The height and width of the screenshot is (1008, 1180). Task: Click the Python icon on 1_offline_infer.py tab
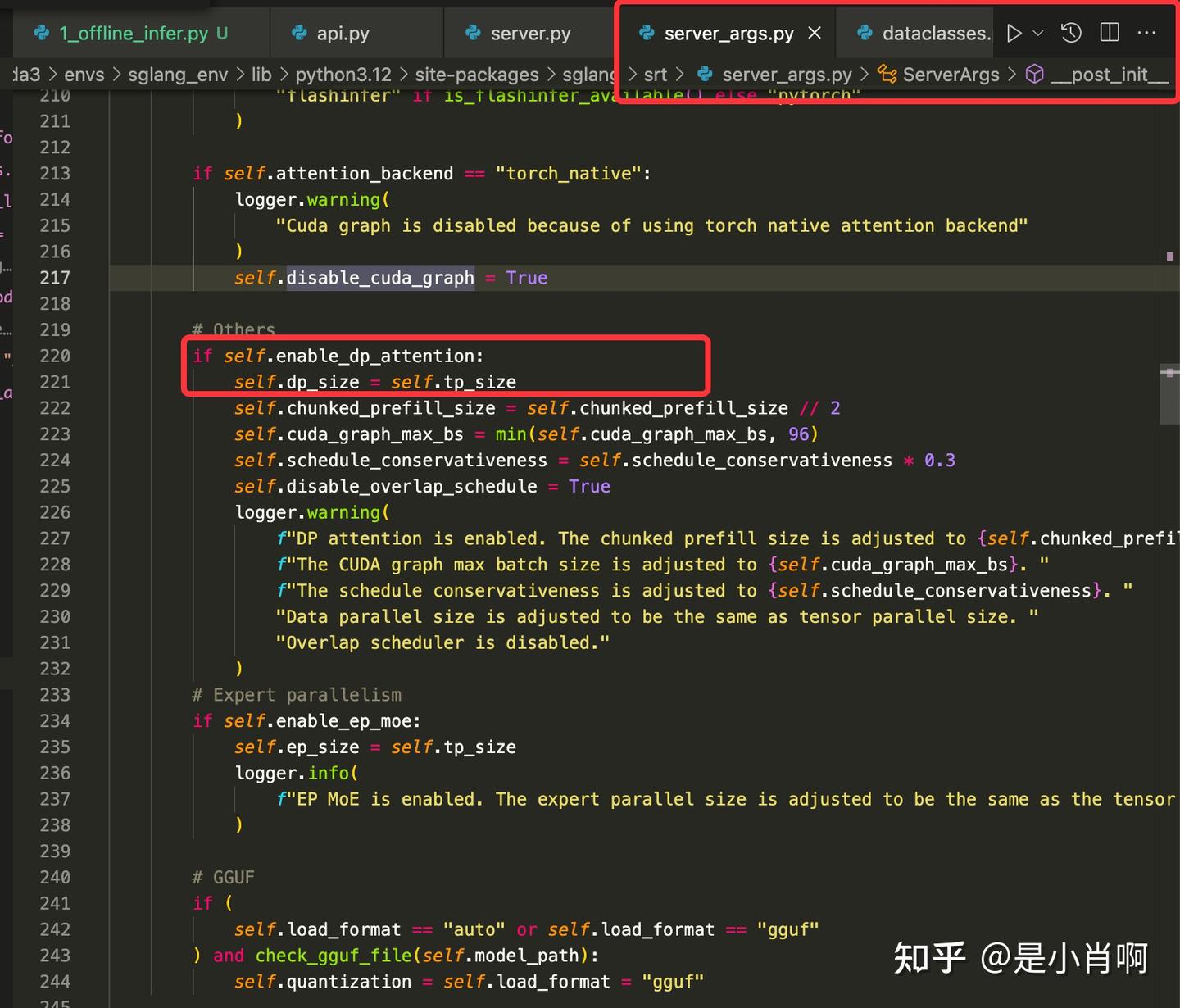41,34
